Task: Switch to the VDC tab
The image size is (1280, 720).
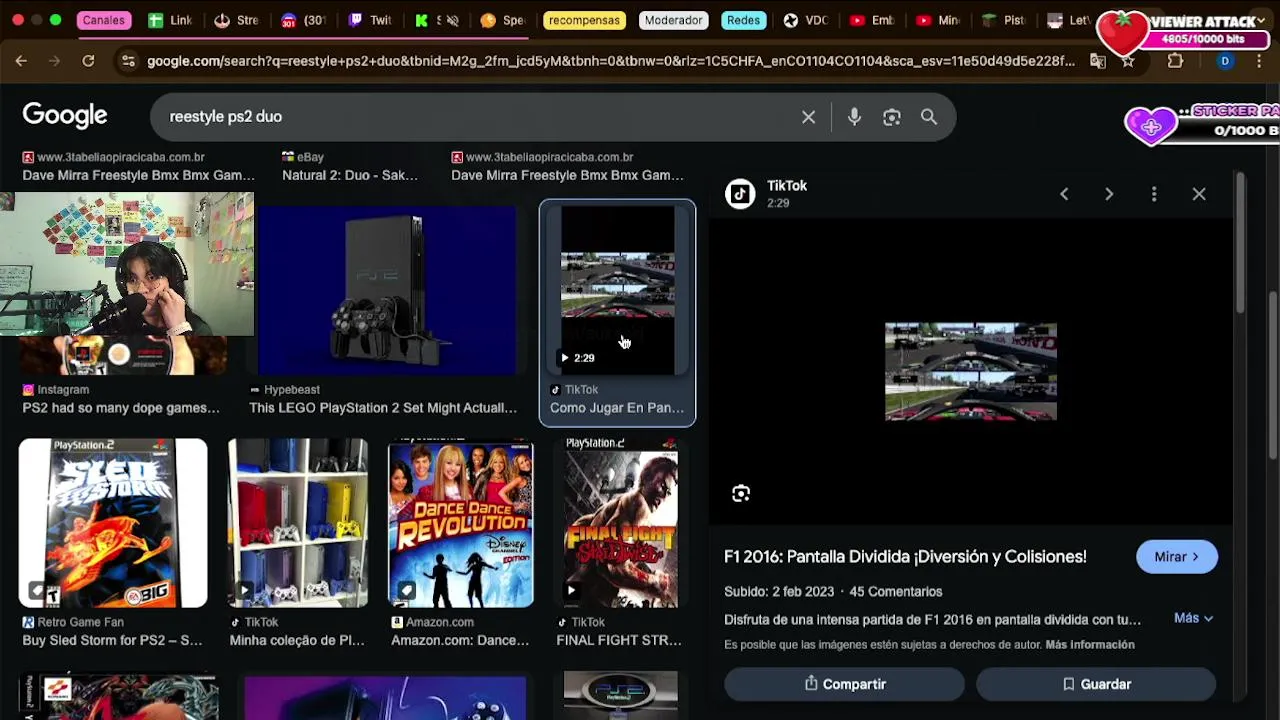Action: (808, 20)
